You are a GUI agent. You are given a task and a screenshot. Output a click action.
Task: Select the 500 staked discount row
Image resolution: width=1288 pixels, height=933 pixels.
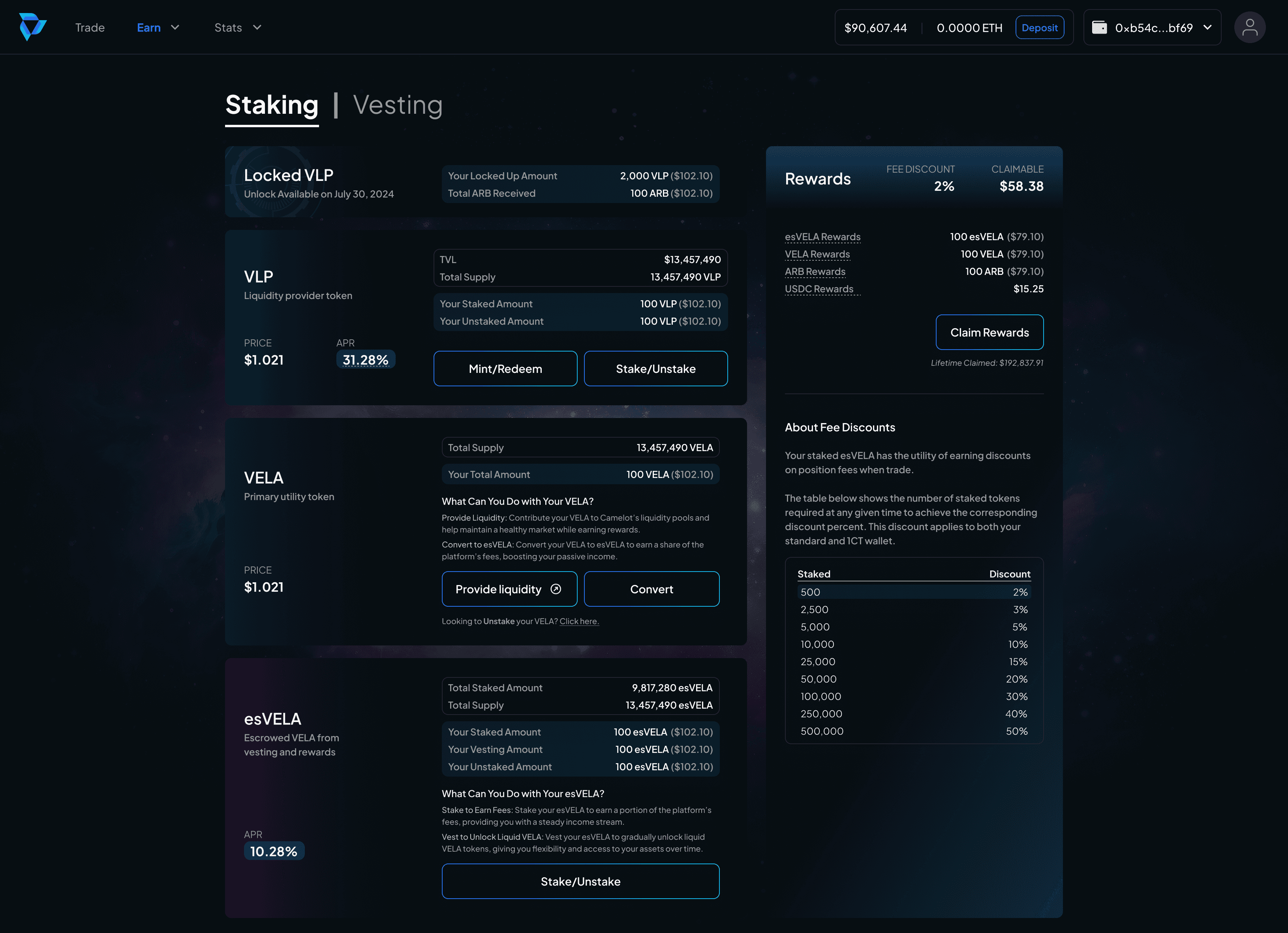tap(914, 592)
